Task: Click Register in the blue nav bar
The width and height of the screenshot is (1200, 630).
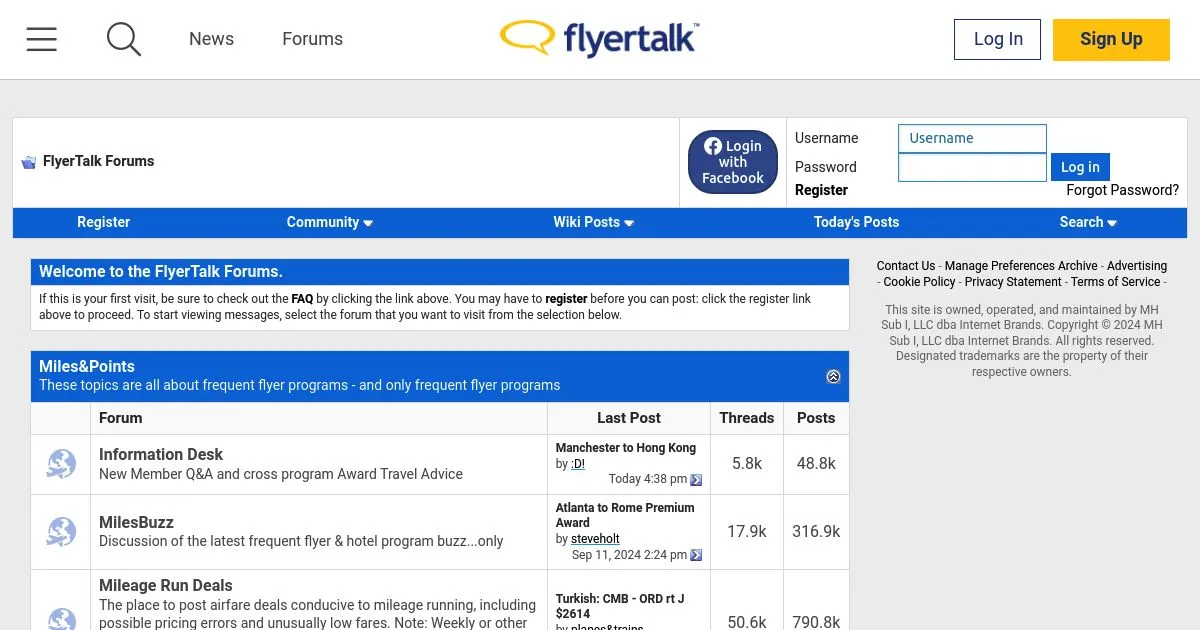Action: tap(104, 222)
